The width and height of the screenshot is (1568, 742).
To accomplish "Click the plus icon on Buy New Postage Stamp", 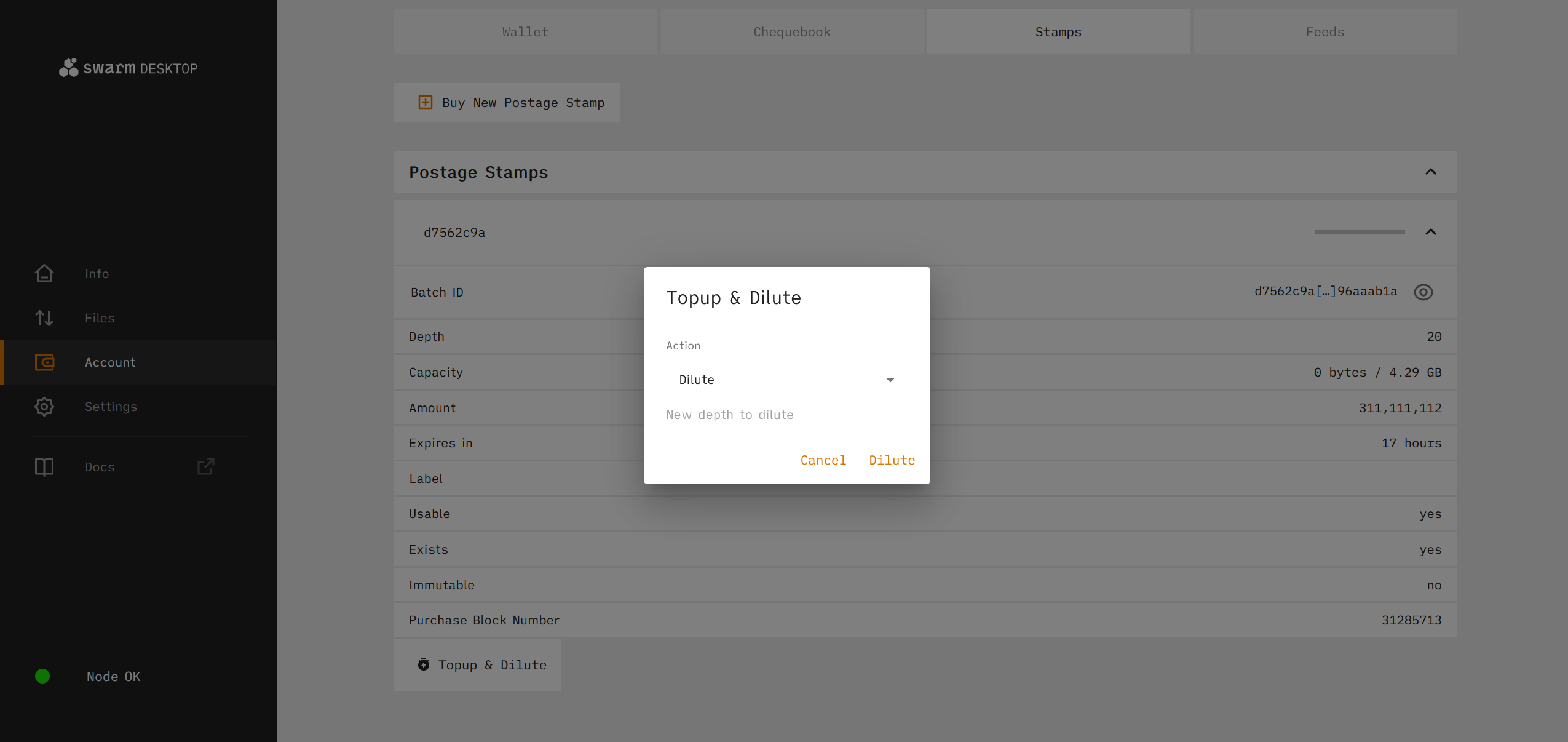I will click(426, 102).
